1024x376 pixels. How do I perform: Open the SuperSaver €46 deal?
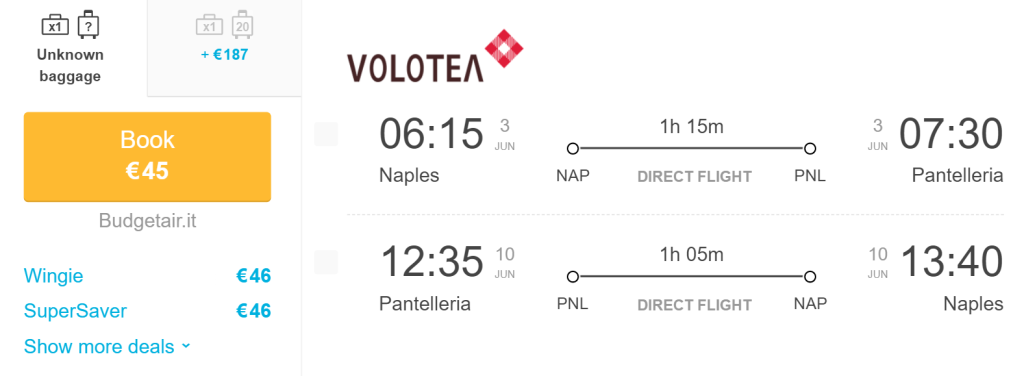[x=148, y=311]
